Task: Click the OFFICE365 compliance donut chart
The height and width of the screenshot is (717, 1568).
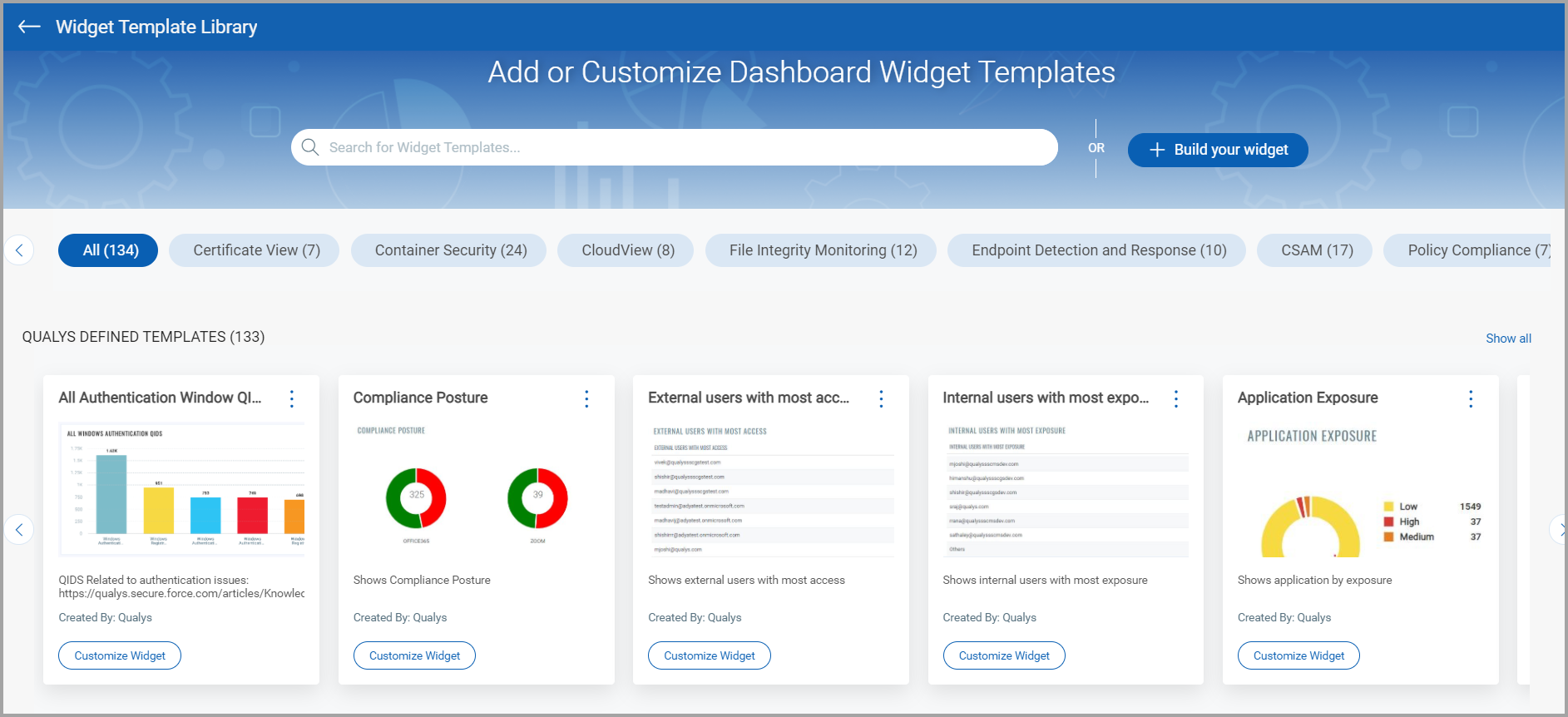Action: click(416, 498)
